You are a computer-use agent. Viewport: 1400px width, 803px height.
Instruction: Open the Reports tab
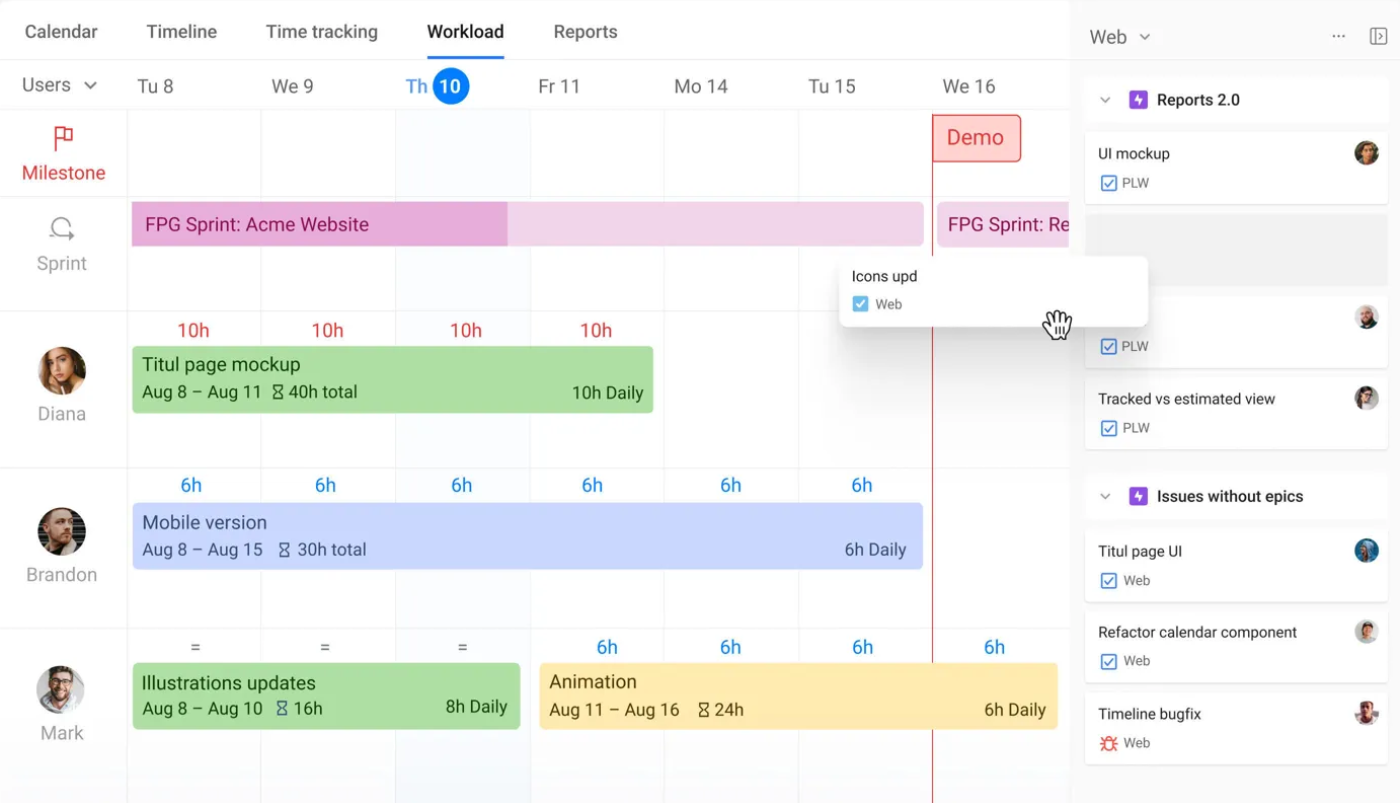585,32
